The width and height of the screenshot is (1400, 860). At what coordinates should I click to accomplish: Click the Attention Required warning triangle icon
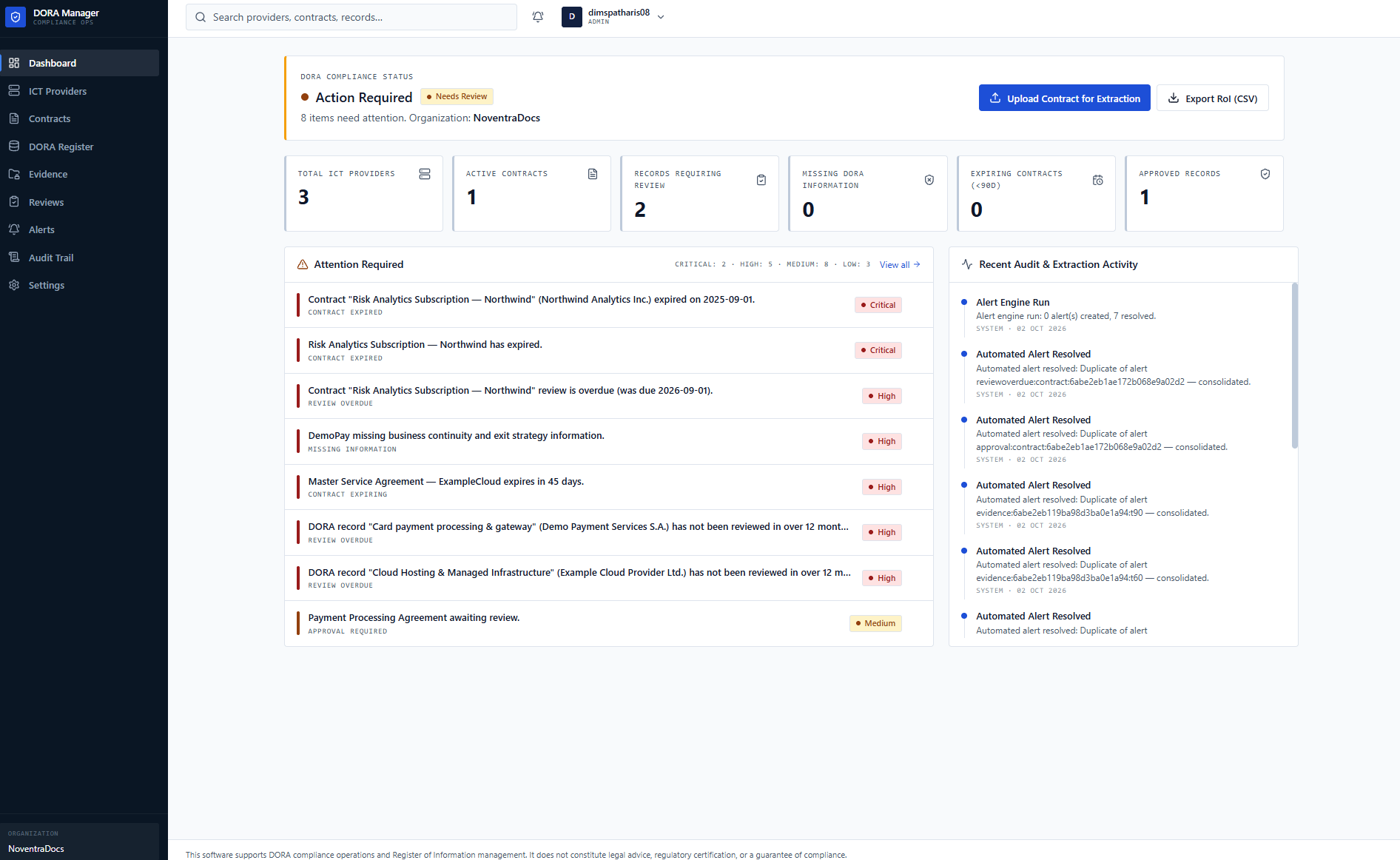pos(303,264)
